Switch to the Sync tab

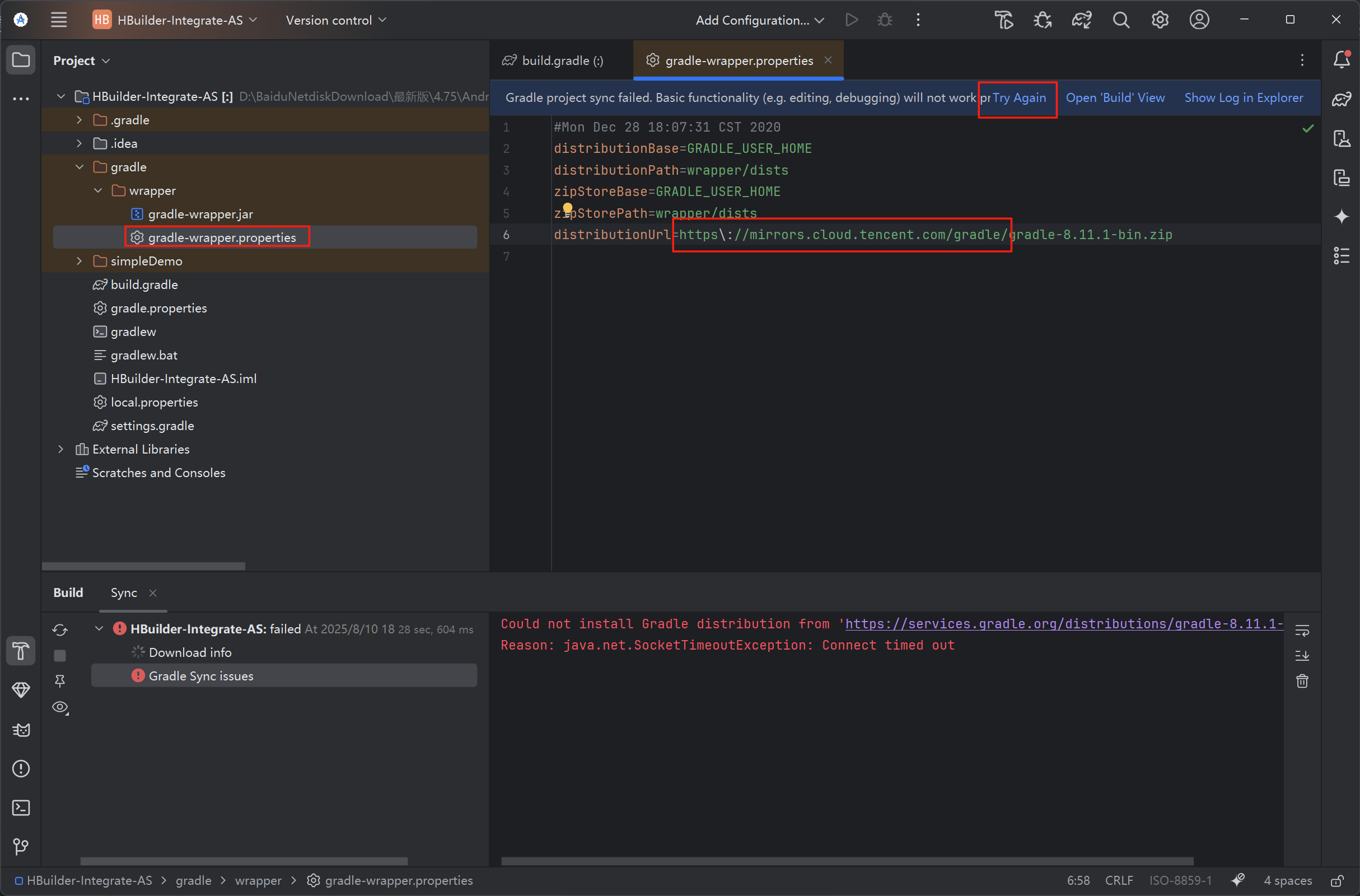pyautogui.click(x=123, y=592)
